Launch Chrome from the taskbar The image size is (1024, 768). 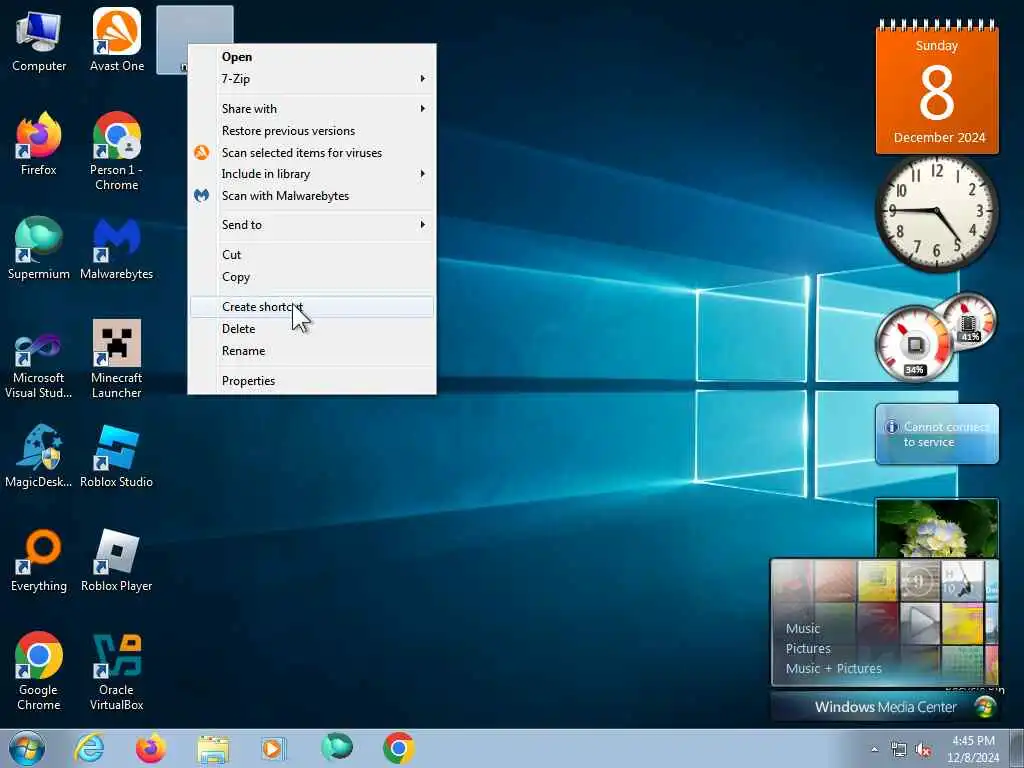398,748
